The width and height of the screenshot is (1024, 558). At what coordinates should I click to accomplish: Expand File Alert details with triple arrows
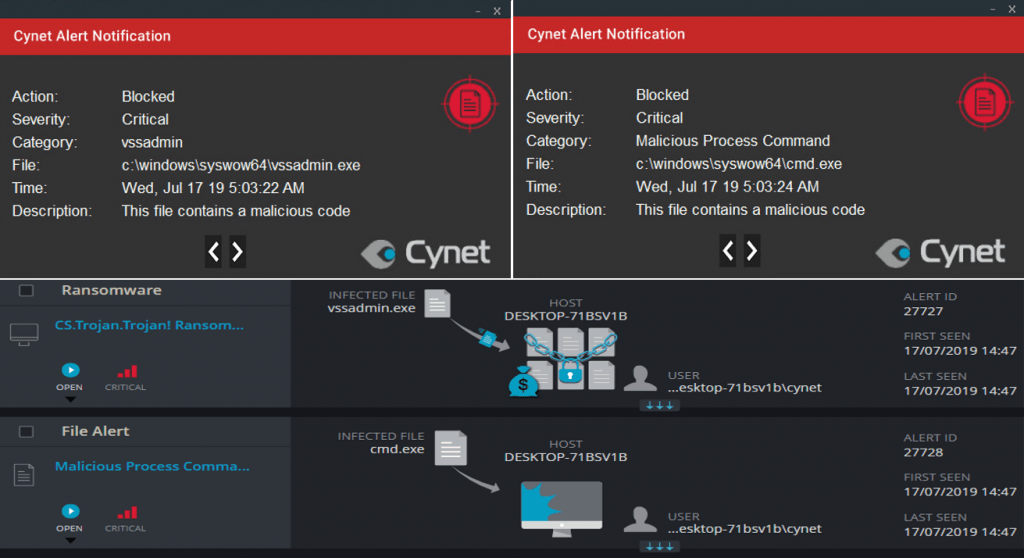[660, 546]
